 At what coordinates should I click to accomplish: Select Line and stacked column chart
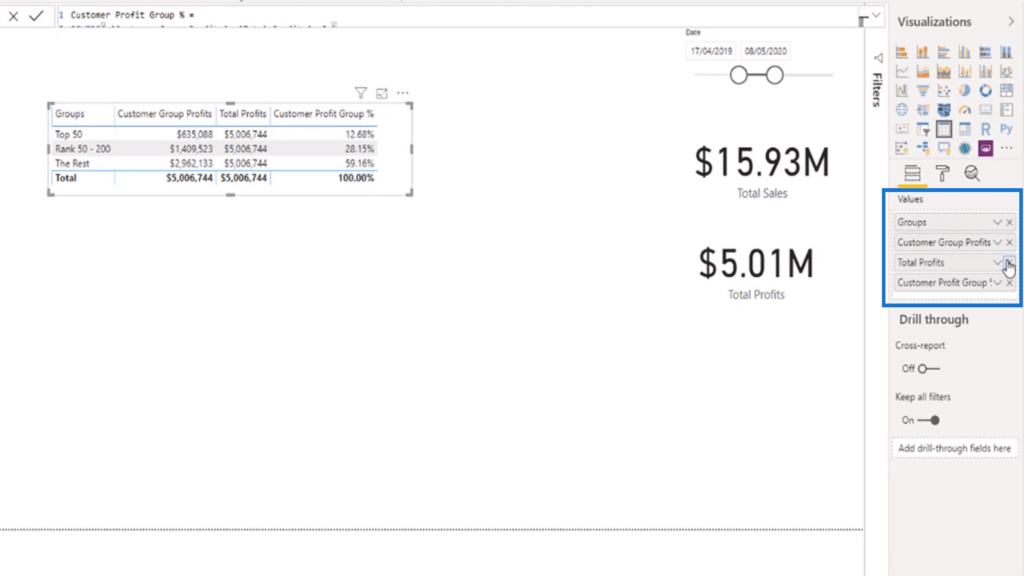coord(965,71)
